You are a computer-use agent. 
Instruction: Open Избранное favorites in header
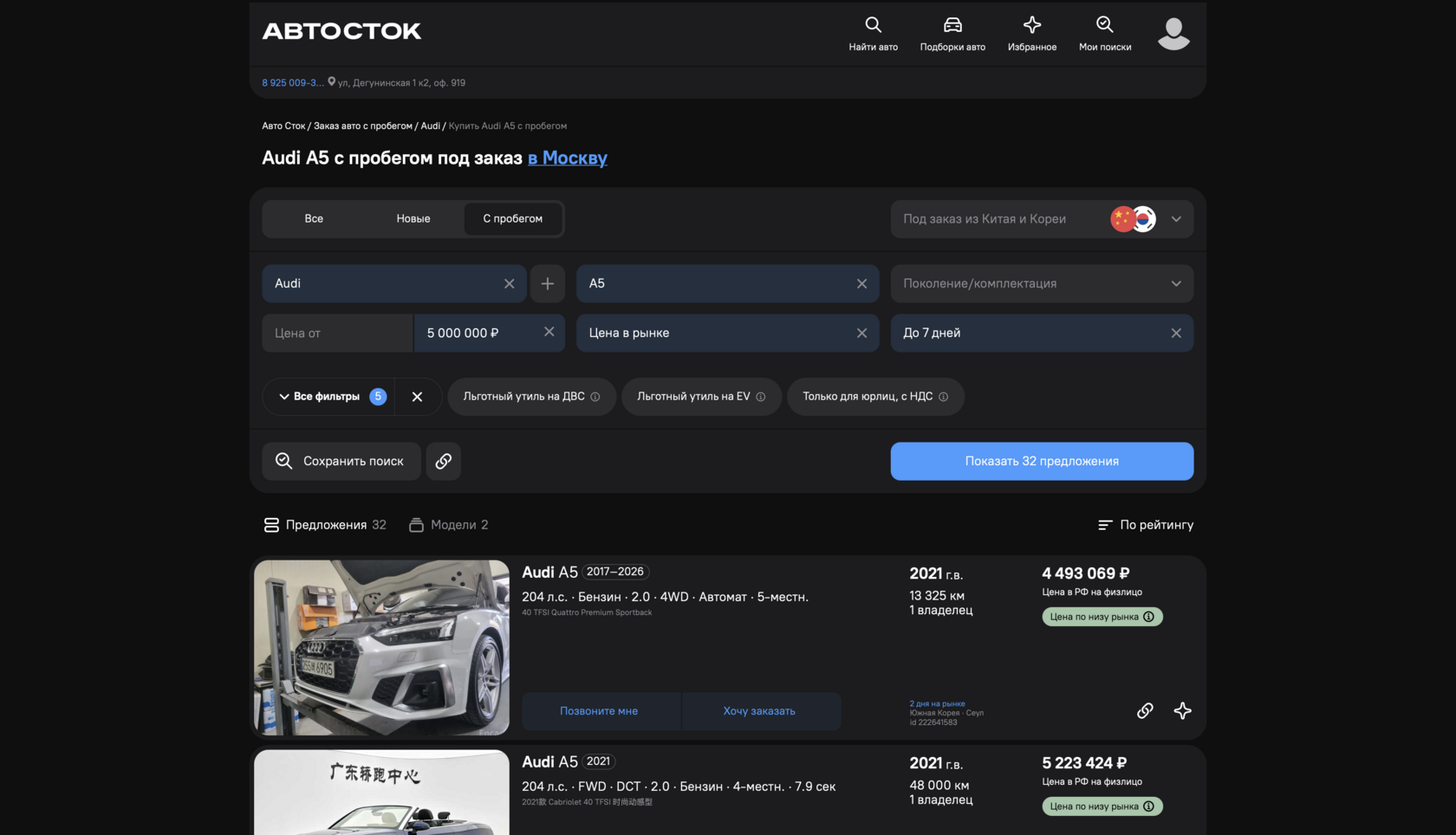1032,34
